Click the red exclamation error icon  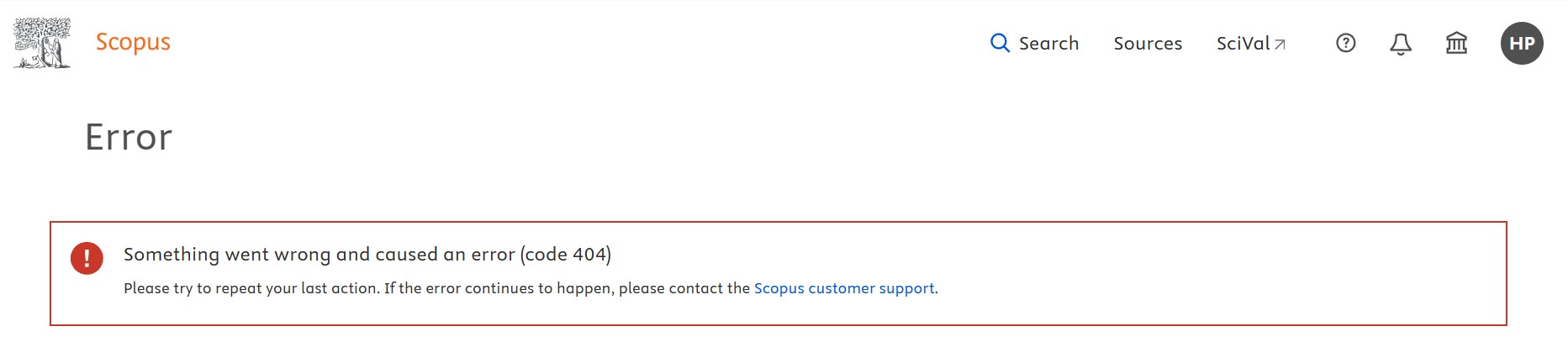point(87,258)
